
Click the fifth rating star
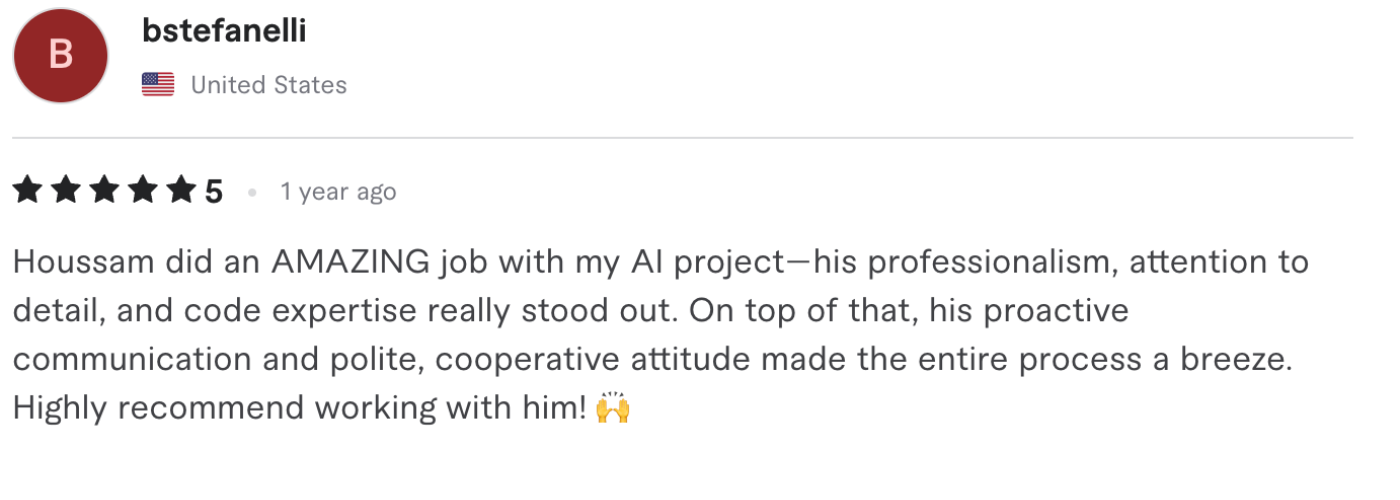pos(180,190)
